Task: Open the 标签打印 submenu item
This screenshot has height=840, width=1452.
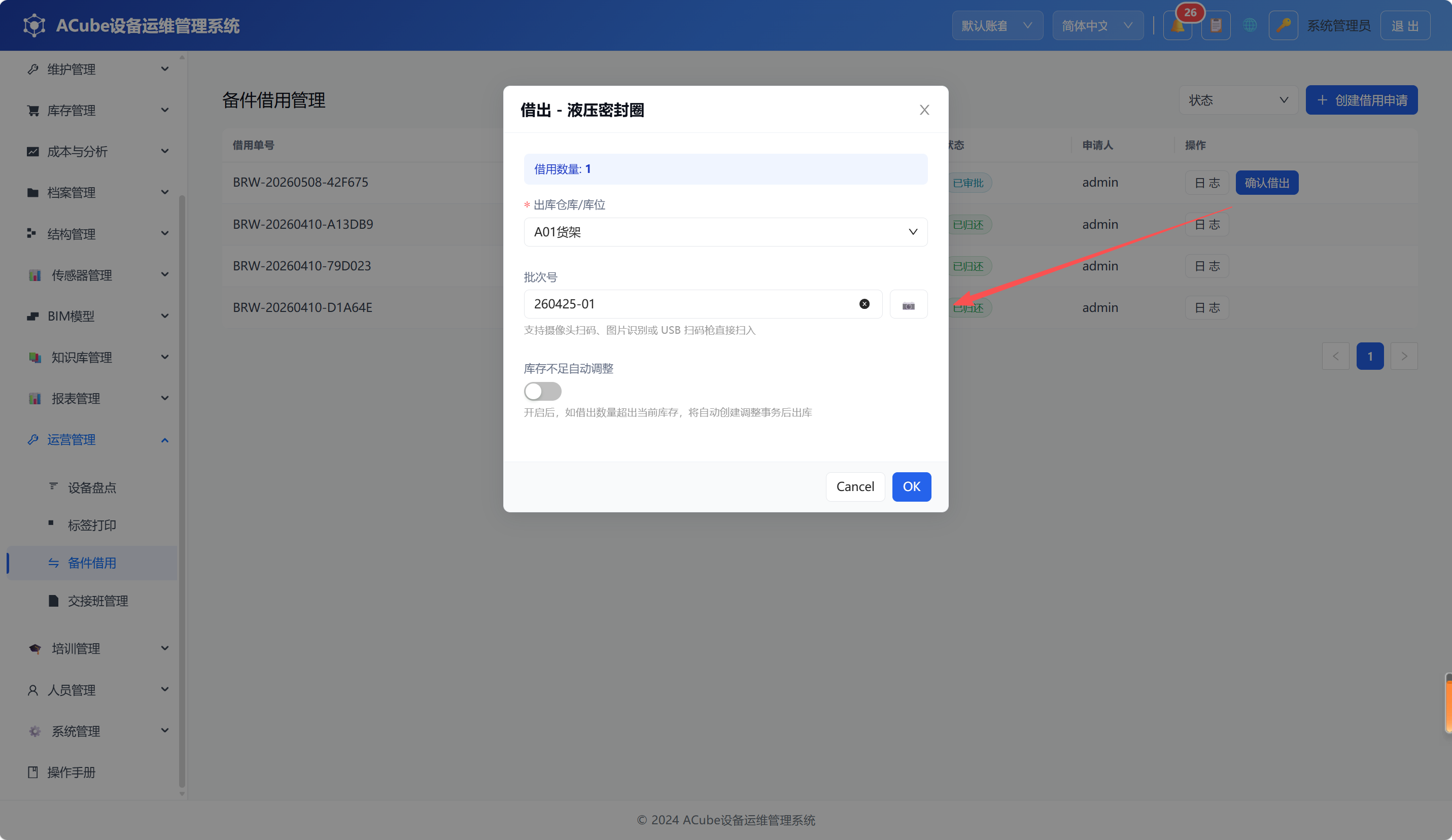Action: click(92, 526)
